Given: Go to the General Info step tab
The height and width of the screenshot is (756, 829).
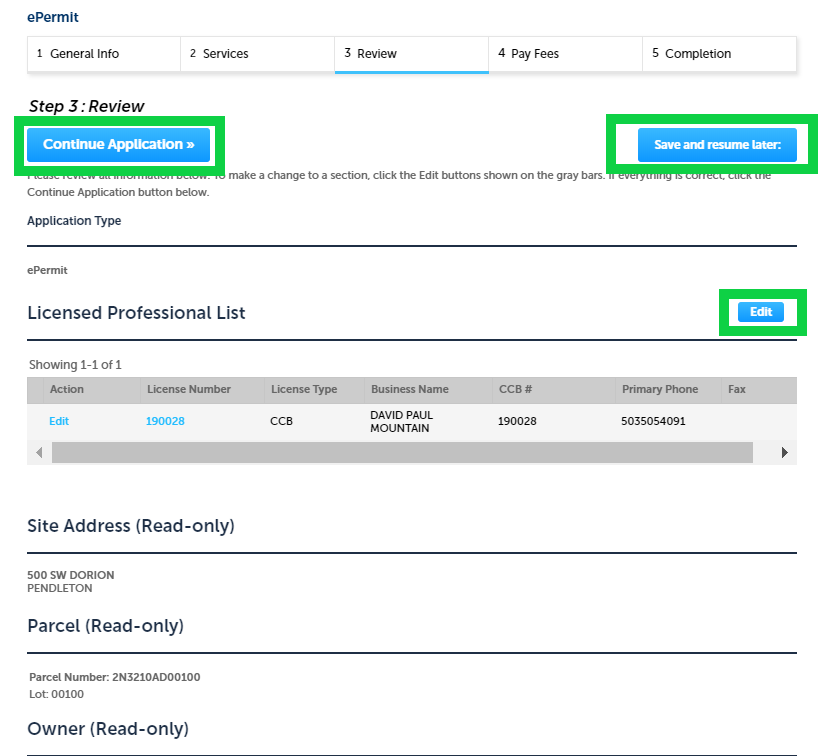Looking at the screenshot, I should click(103, 54).
